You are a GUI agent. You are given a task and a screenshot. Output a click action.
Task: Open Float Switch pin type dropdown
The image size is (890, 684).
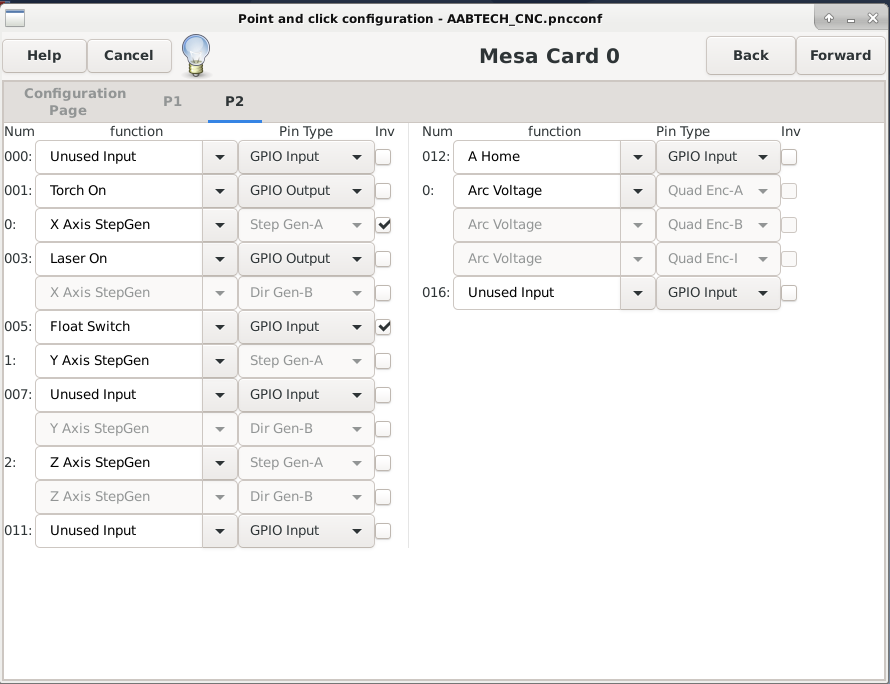(x=306, y=327)
